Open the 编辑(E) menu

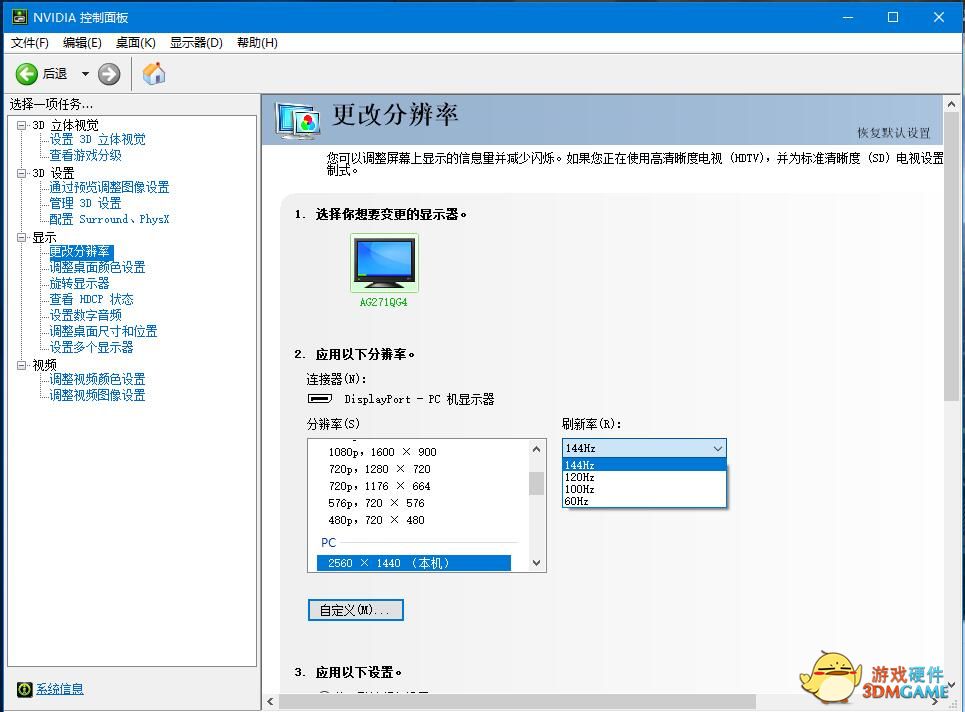(x=82, y=42)
